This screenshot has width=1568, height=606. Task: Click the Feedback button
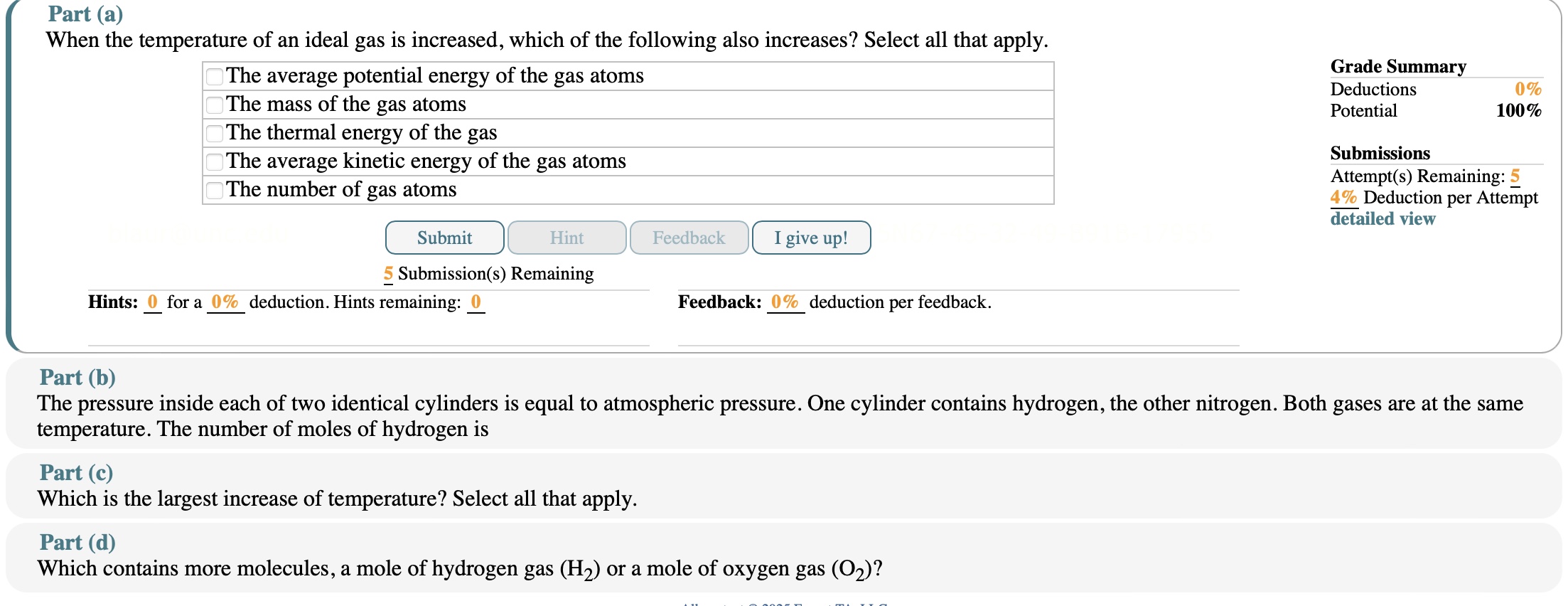pos(688,238)
